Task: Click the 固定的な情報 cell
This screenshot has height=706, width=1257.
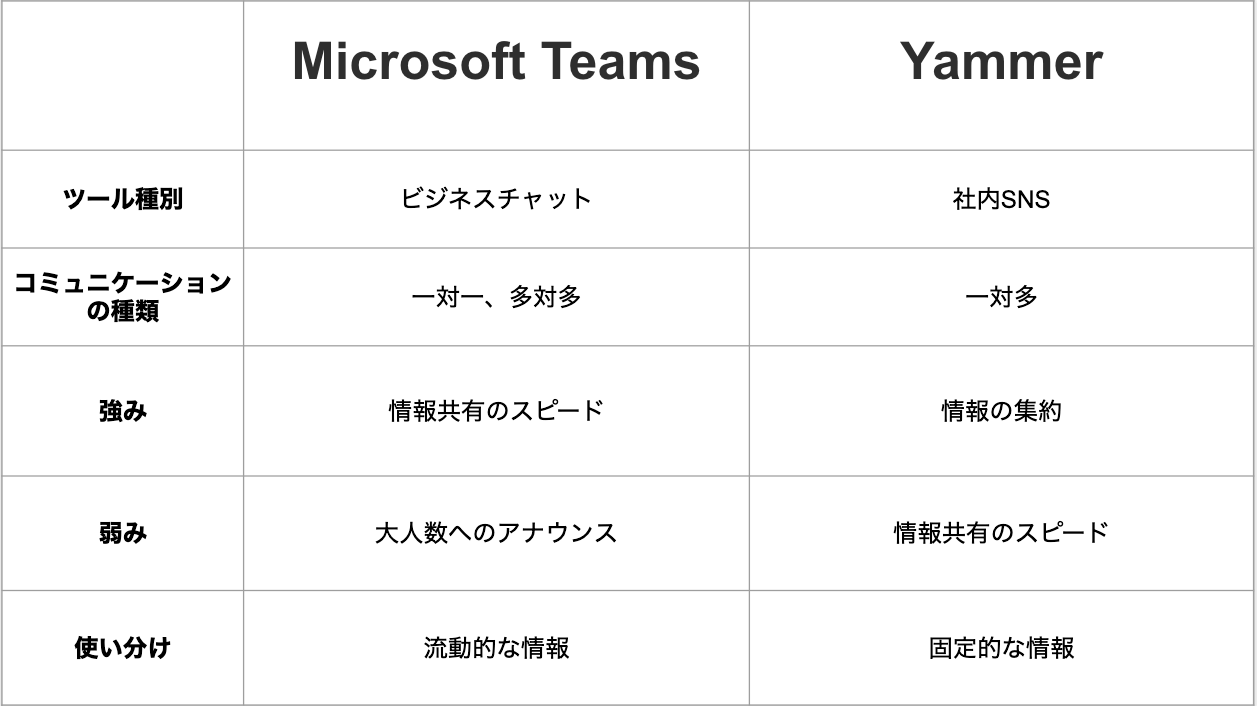Action: point(1001,648)
